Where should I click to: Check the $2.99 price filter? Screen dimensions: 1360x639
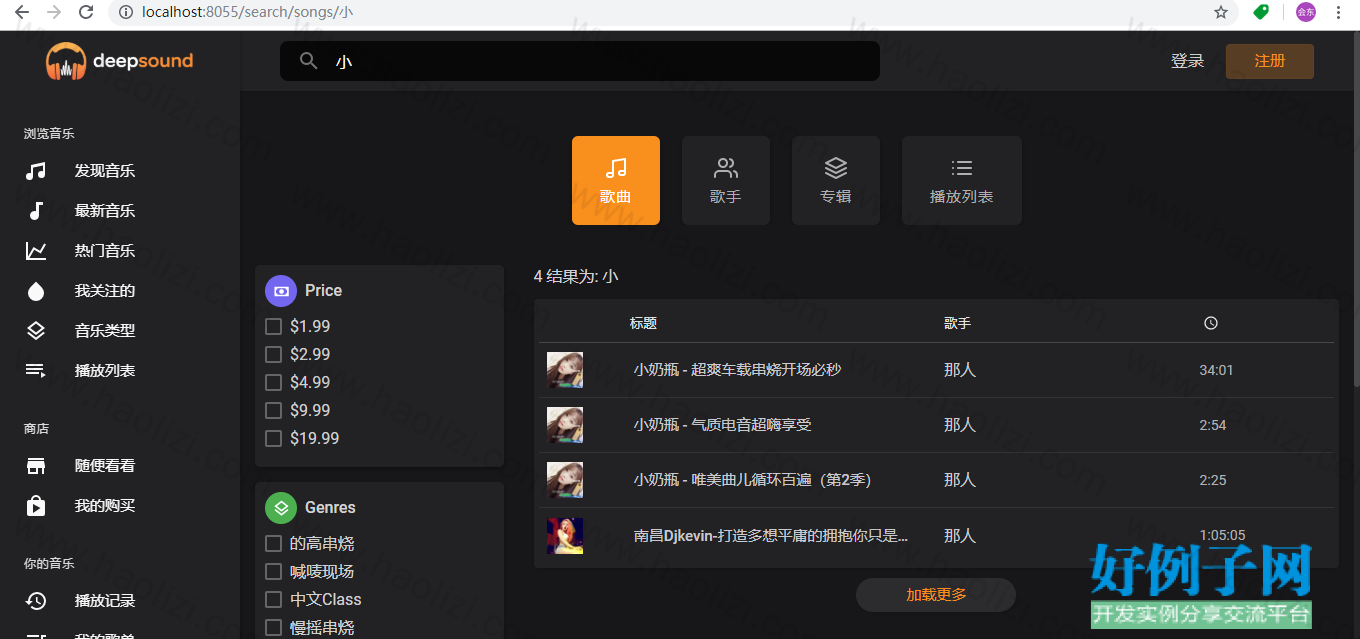pyautogui.click(x=273, y=354)
